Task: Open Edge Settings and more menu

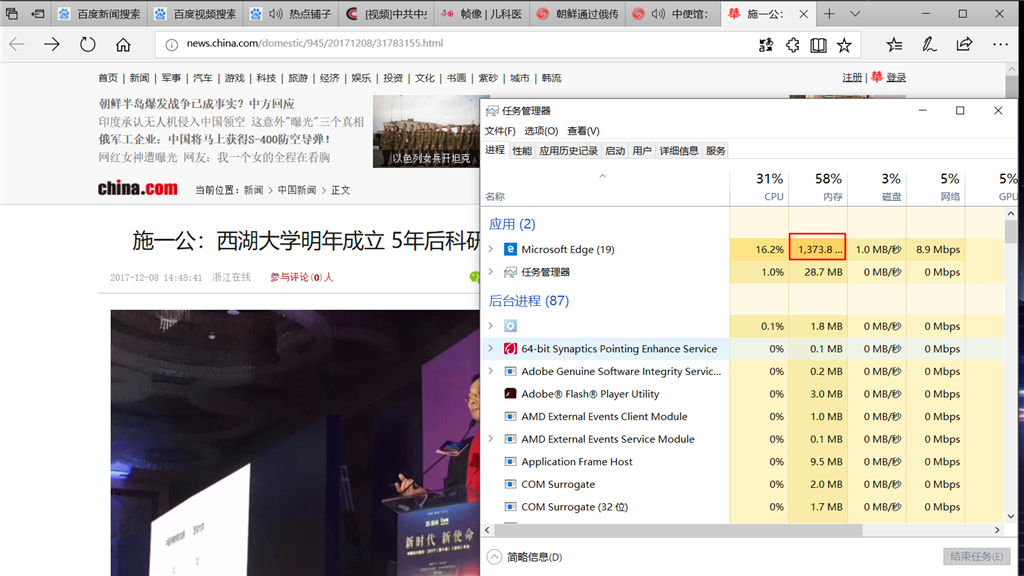Action: tap(1000, 44)
